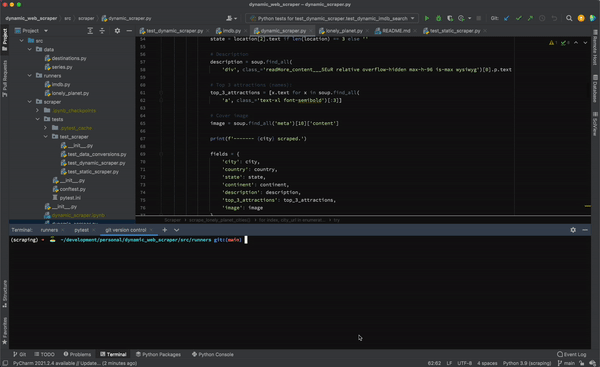Viewport: 600px width, 367px height.
Task: Commit changes with green checkmark icon
Action: click(x=518, y=18)
